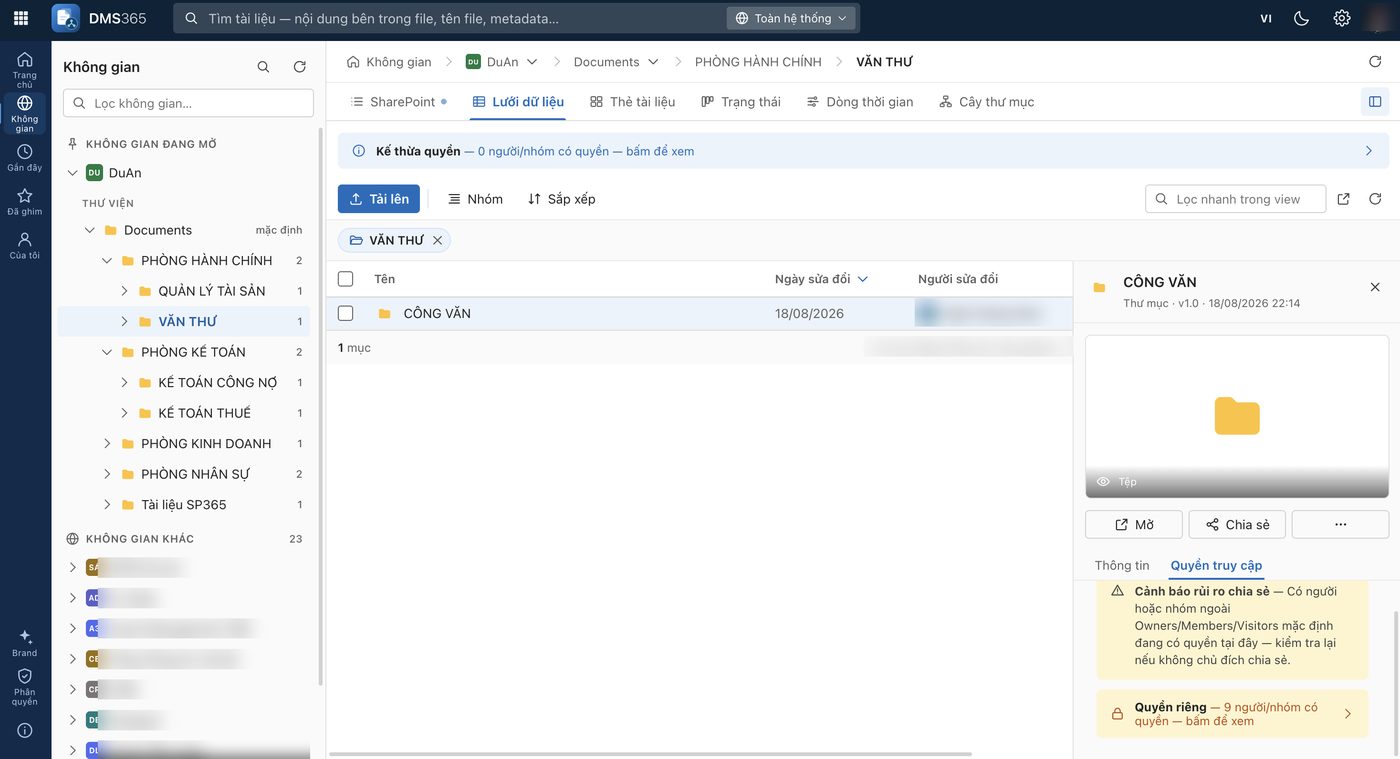The height and width of the screenshot is (759, 1400).
Task: Open more actions ellipsis button
Action: pos(1340,525)
